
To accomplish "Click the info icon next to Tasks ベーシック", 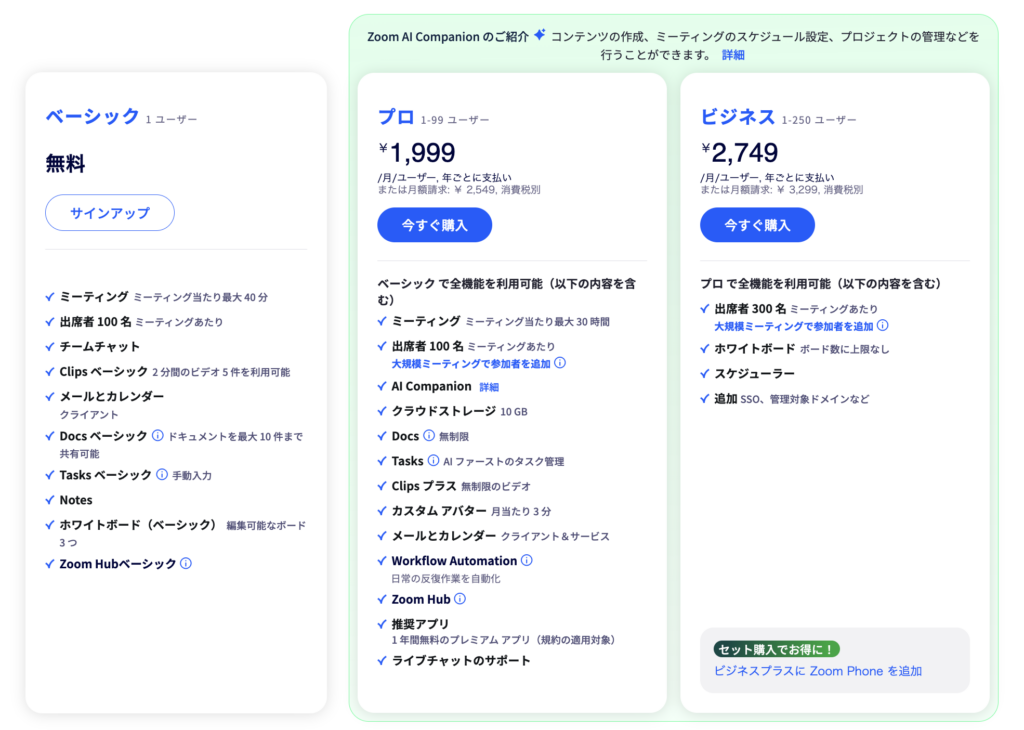I will [x=162, y=475].
